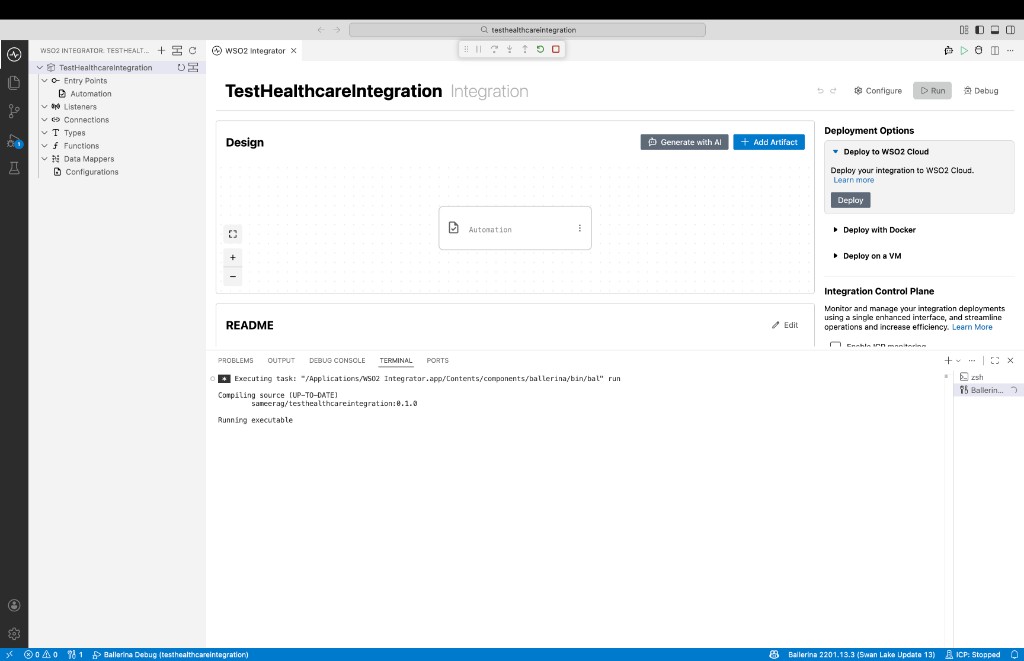Toggle the Connections tree node chevron
This screenshot has width=1024, height=661.
pos(44,120)
